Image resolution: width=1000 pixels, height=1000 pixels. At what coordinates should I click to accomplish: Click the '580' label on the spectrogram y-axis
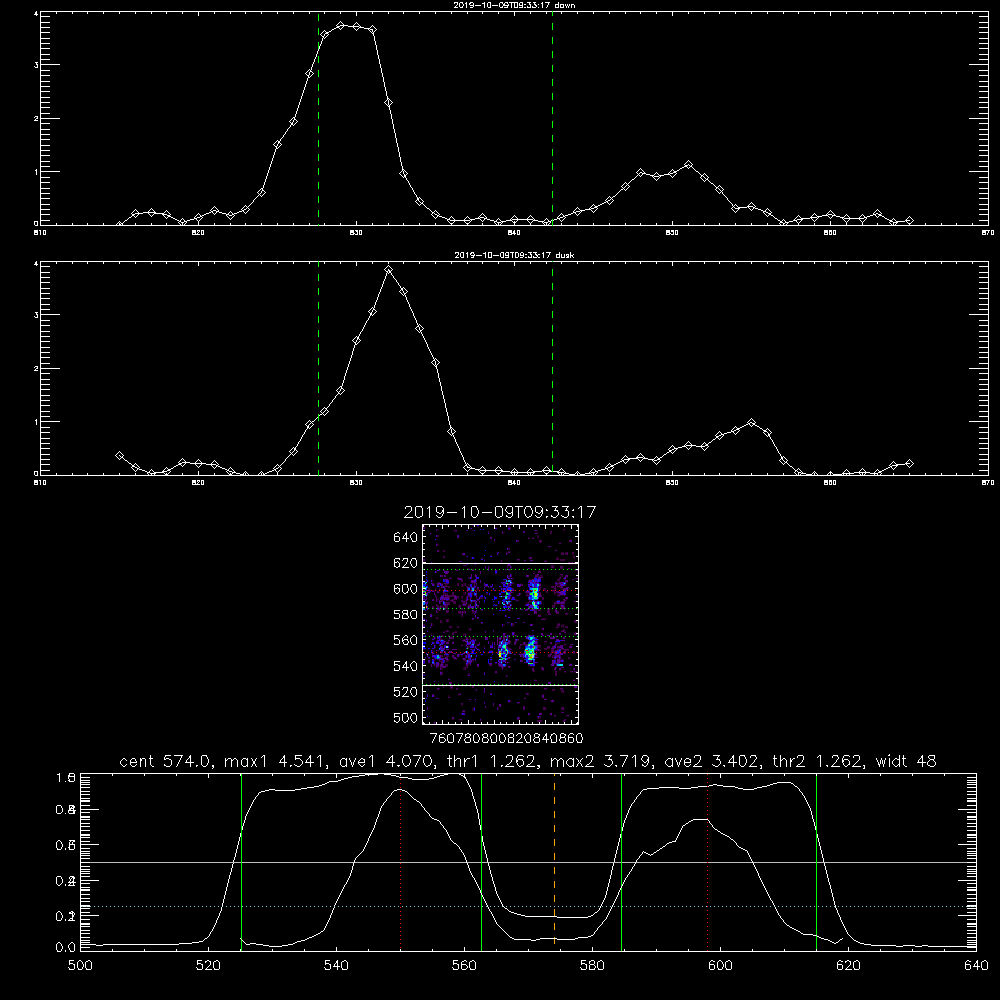click(406, 615)
